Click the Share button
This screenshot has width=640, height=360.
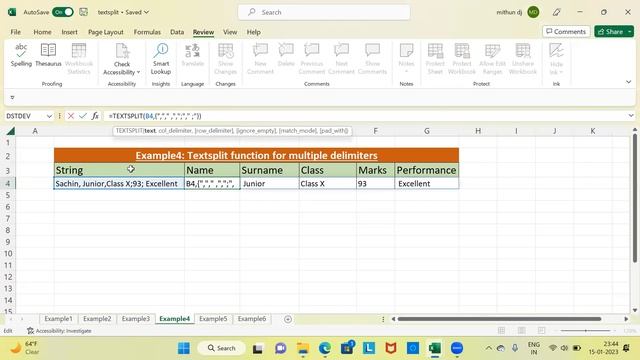(610, 31)
